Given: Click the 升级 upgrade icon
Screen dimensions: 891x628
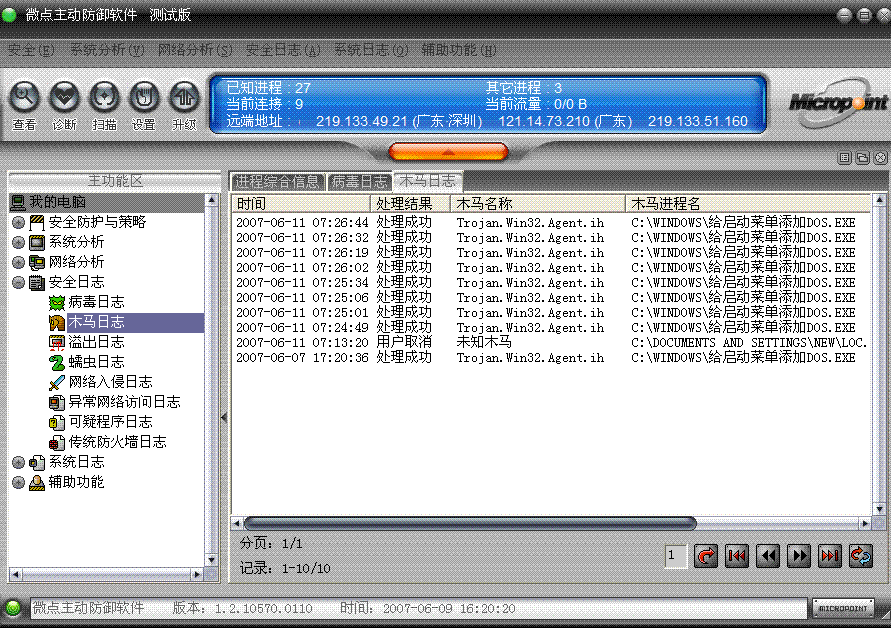Looking at the screenshot, I should (185, 98).
